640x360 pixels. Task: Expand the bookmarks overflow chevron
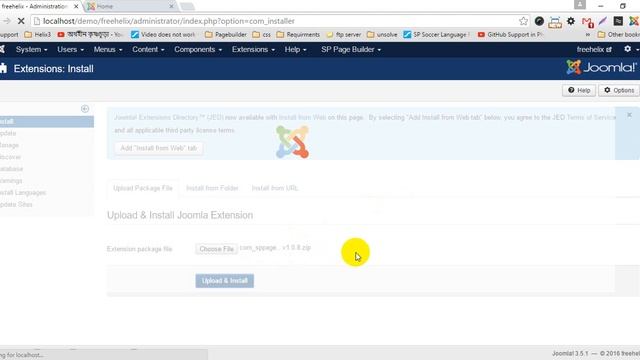click(x=588, y=35)
